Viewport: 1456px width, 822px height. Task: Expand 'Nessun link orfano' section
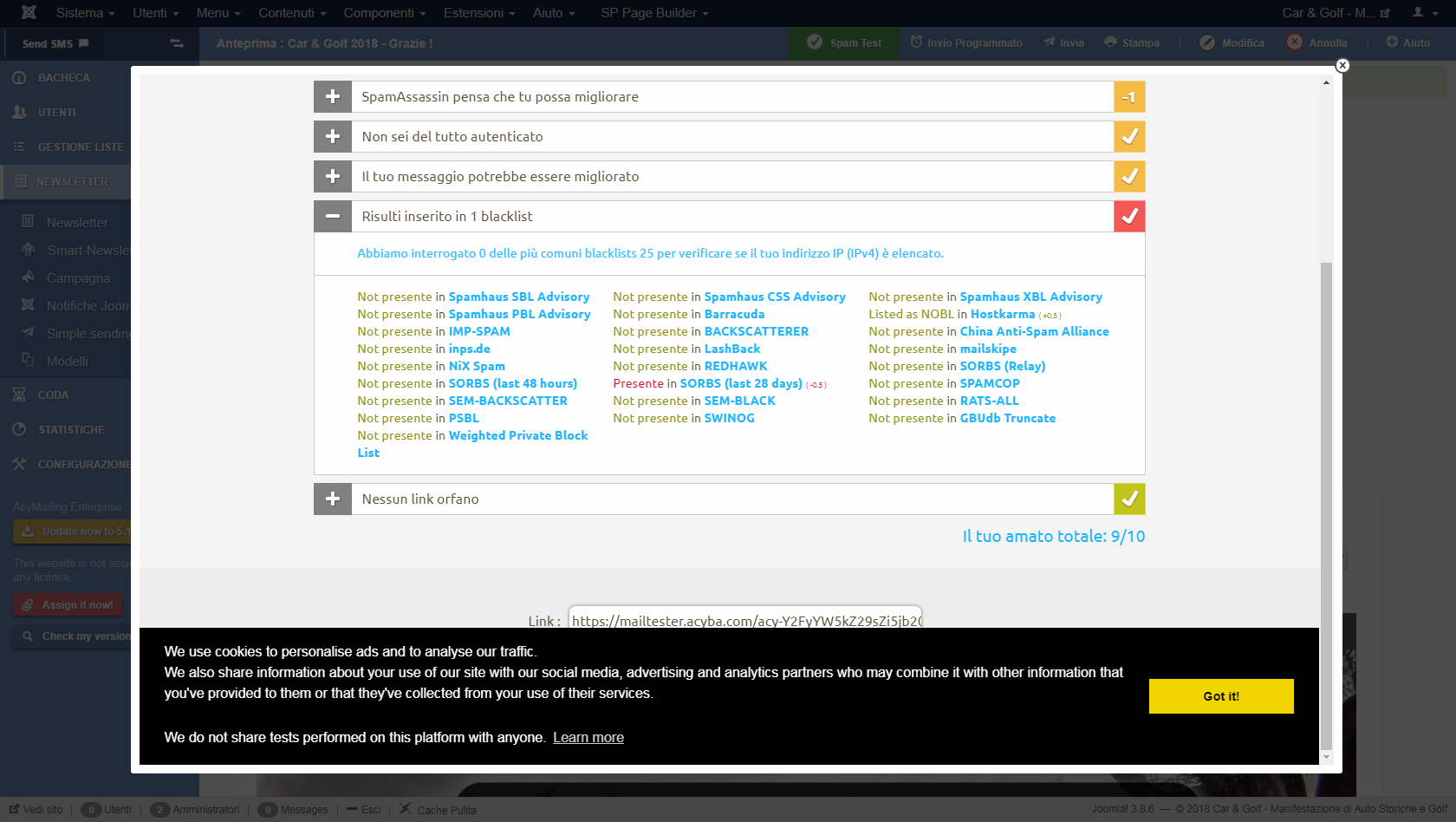333,499
